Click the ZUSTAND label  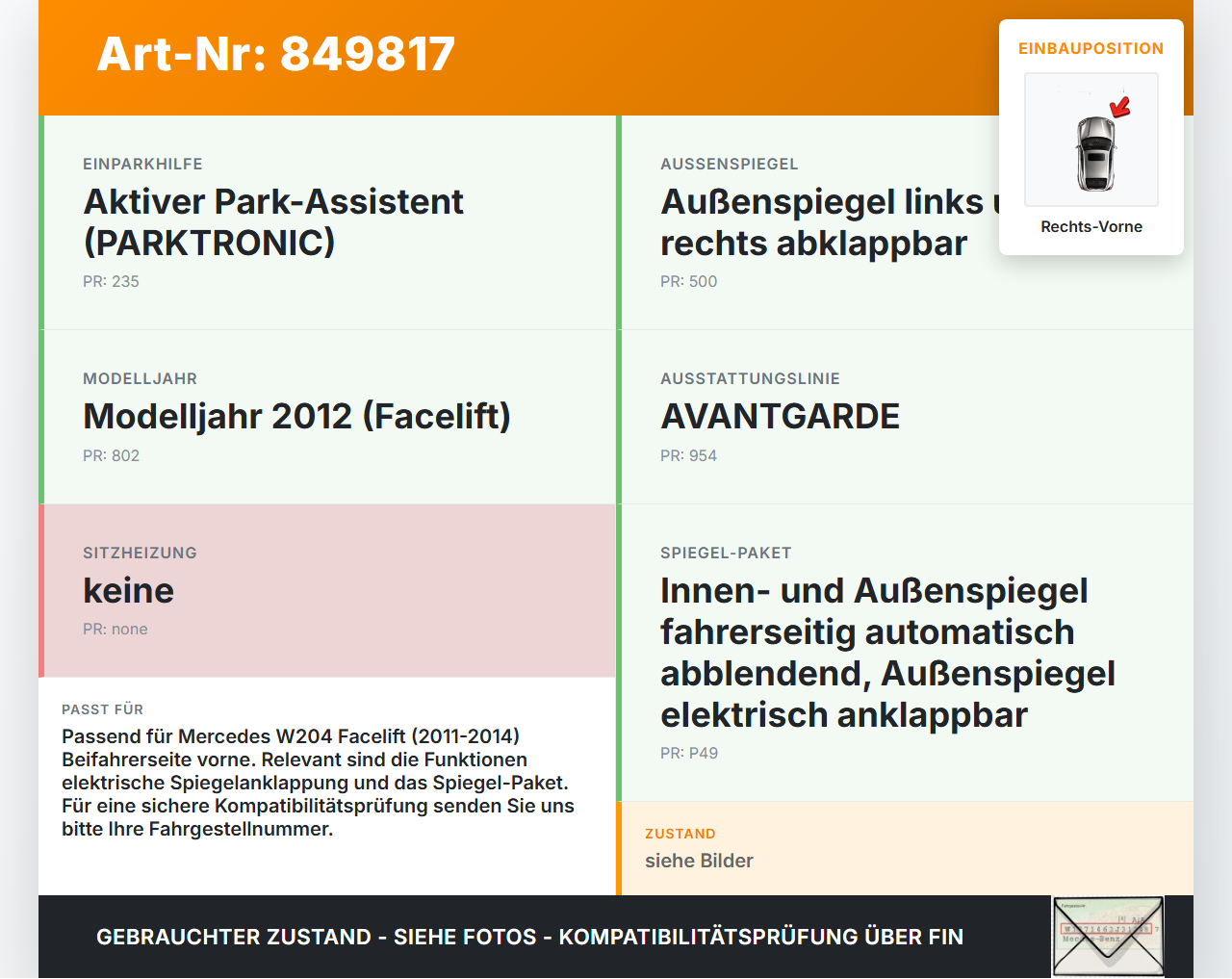tap(680, 835)
